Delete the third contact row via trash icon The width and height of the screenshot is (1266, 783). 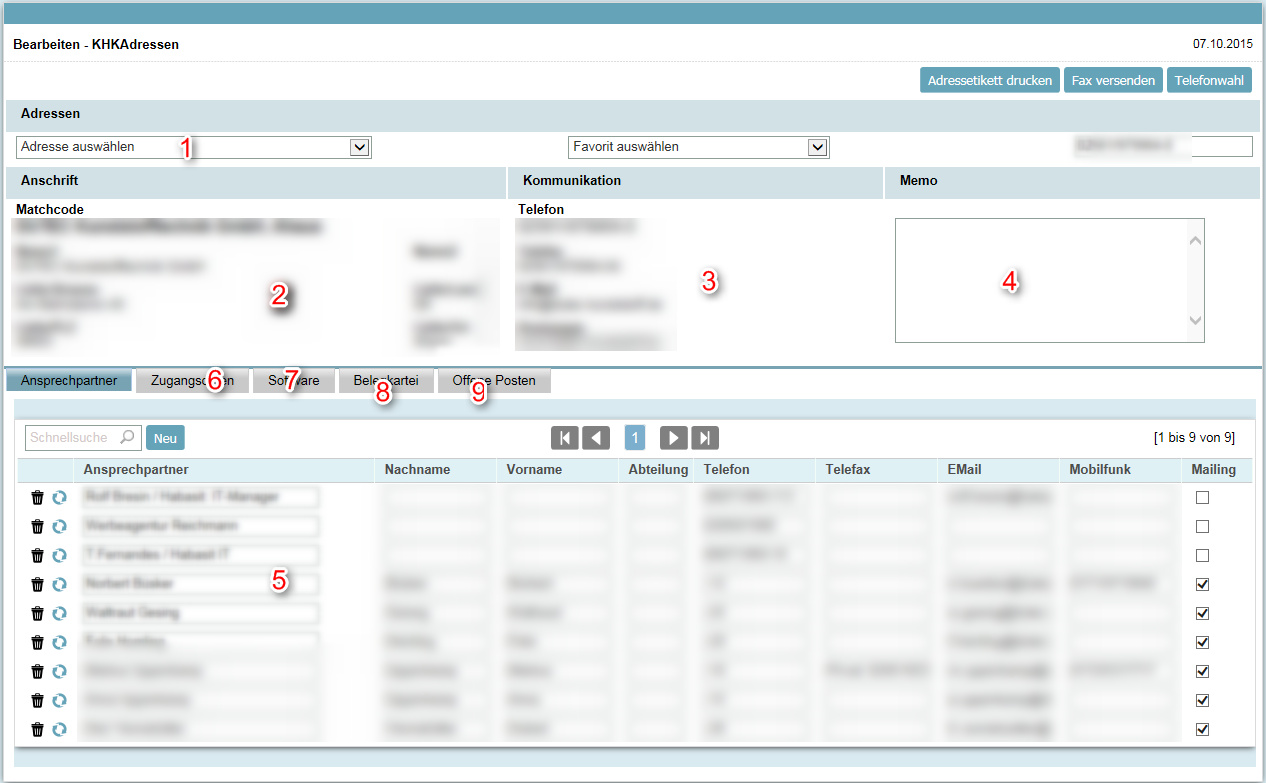[x=37, y=555]
